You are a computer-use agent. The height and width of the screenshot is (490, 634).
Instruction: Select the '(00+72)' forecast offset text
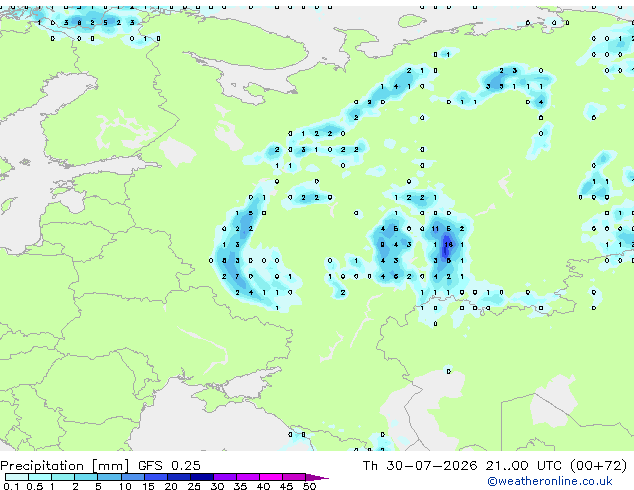pos(598,466)
